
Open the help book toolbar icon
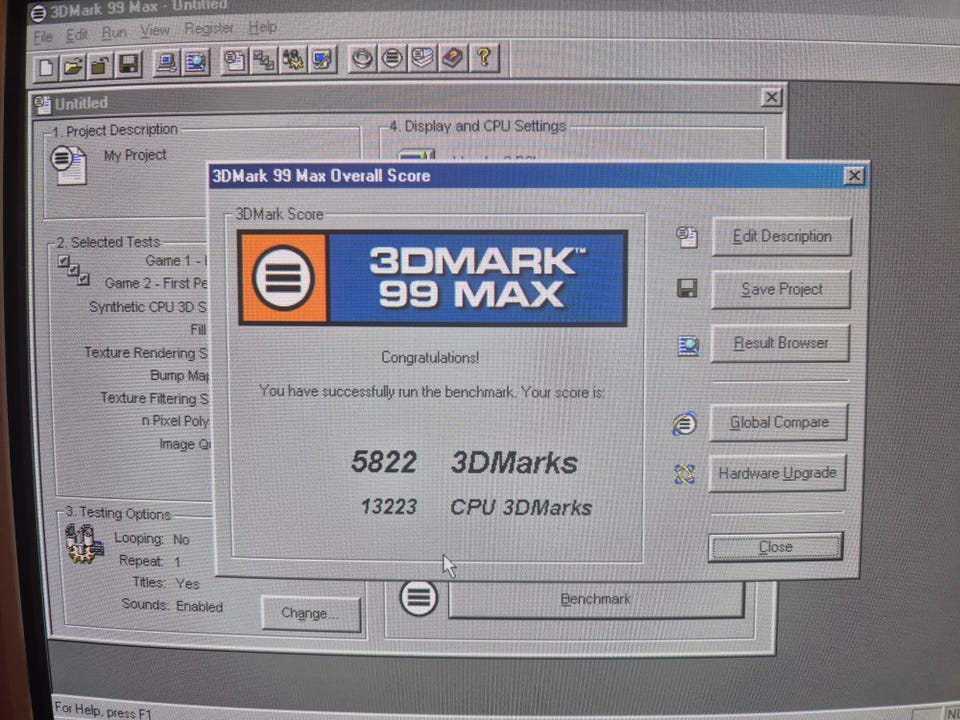[x=452, y=58]
